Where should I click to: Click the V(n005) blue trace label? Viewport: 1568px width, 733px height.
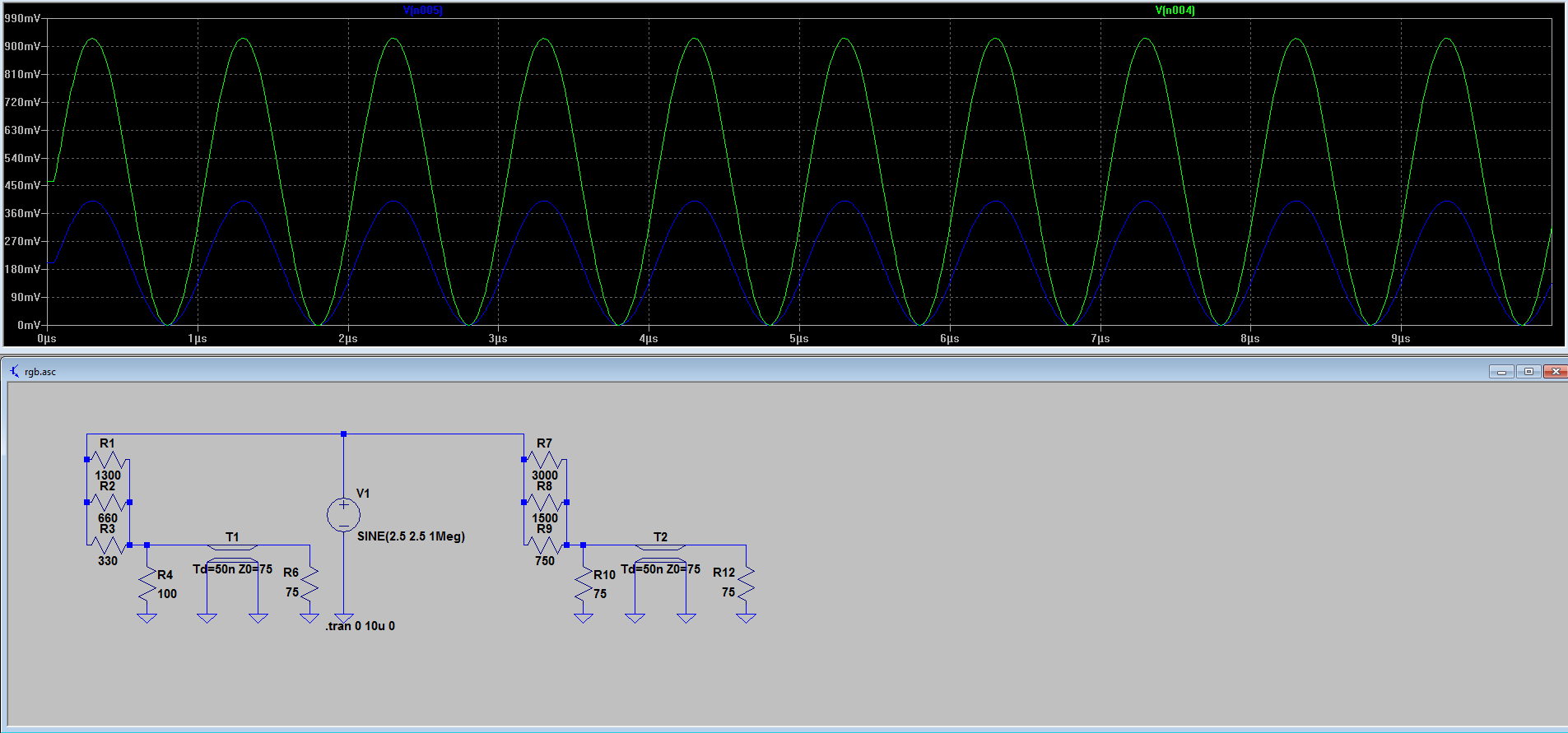click(422, 11)
